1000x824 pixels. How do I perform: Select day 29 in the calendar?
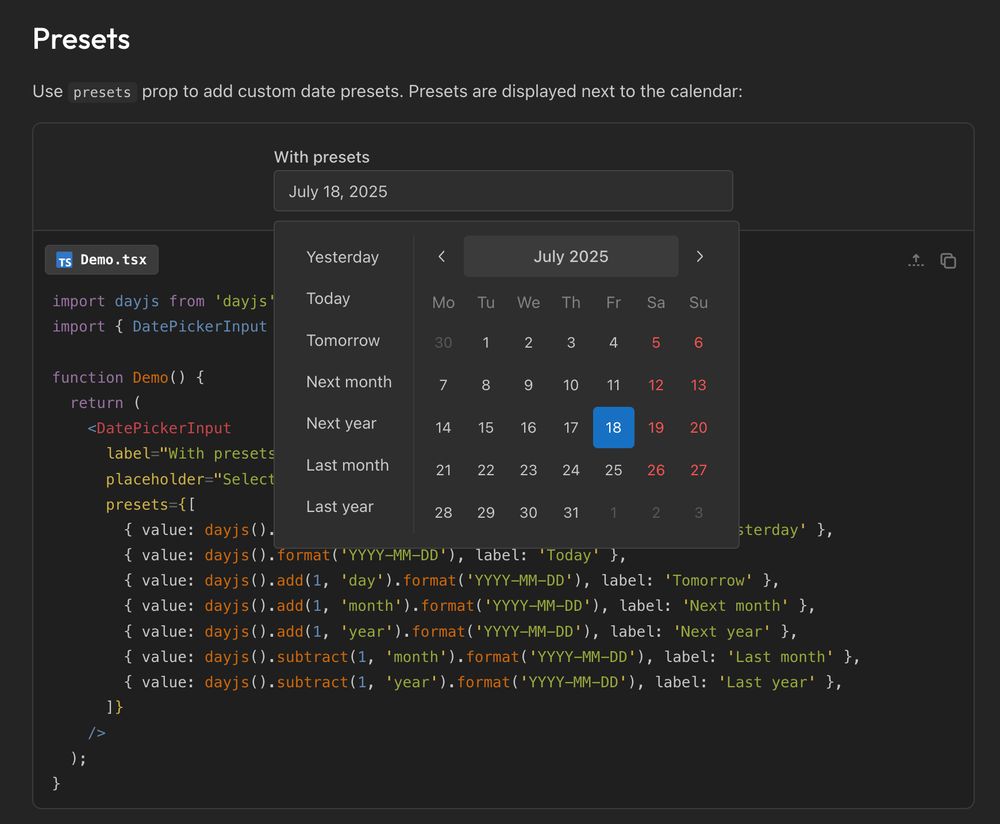[486, 513]
